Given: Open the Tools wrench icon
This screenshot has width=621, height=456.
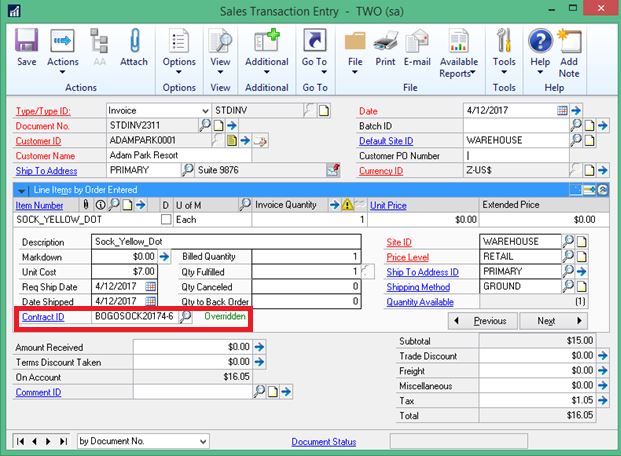Looking at the screenshot, I should click(x=504, y=40).
